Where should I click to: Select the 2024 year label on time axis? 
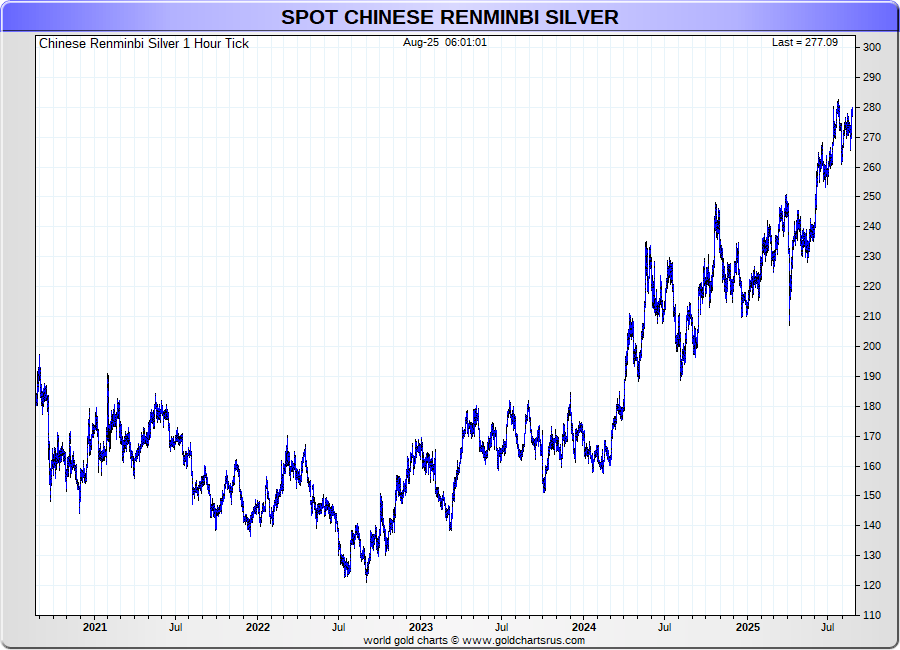(x=584, y=627)
